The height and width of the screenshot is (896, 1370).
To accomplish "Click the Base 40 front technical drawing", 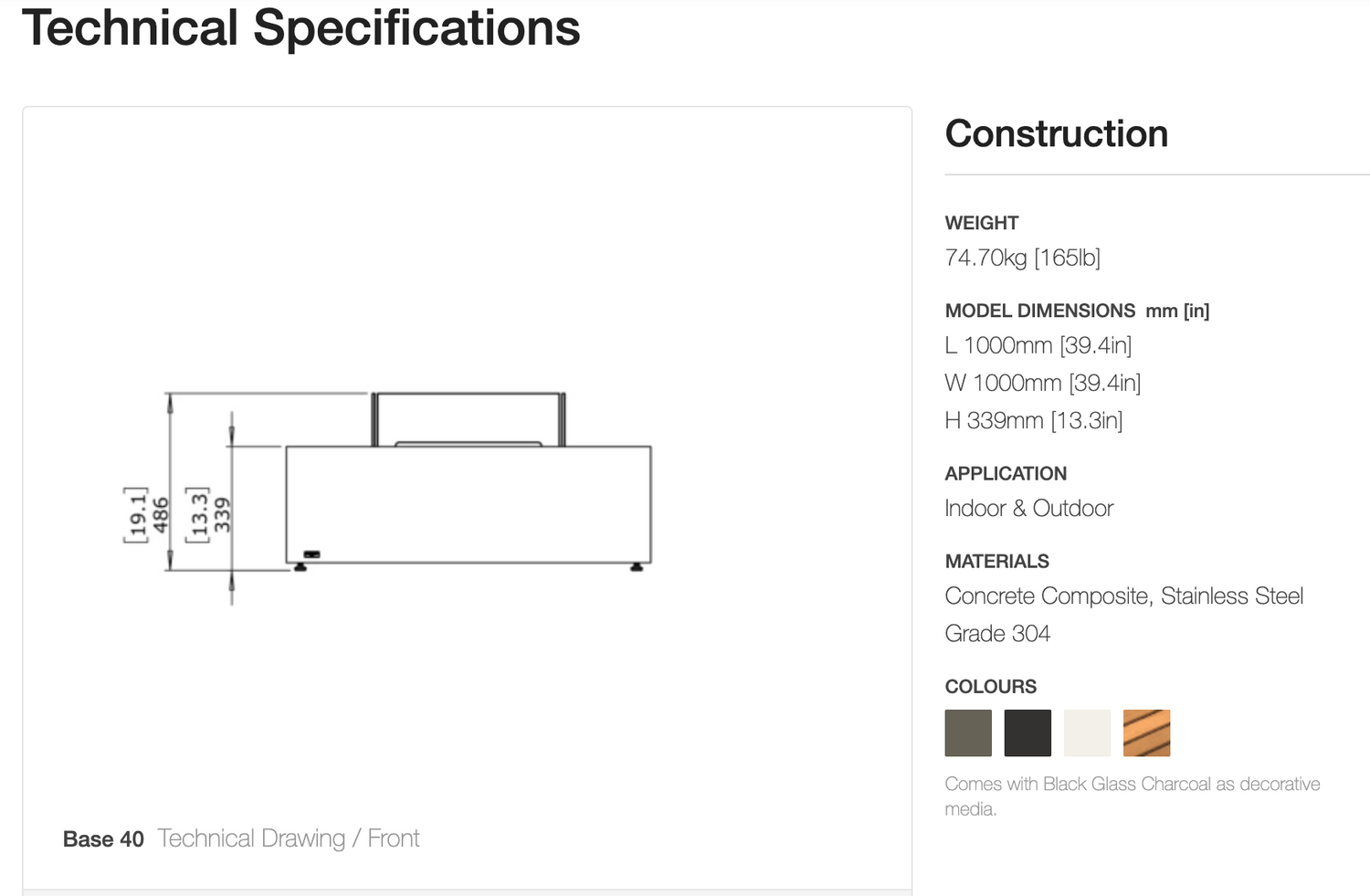I will pyautogui.click(x=387, y=498).
